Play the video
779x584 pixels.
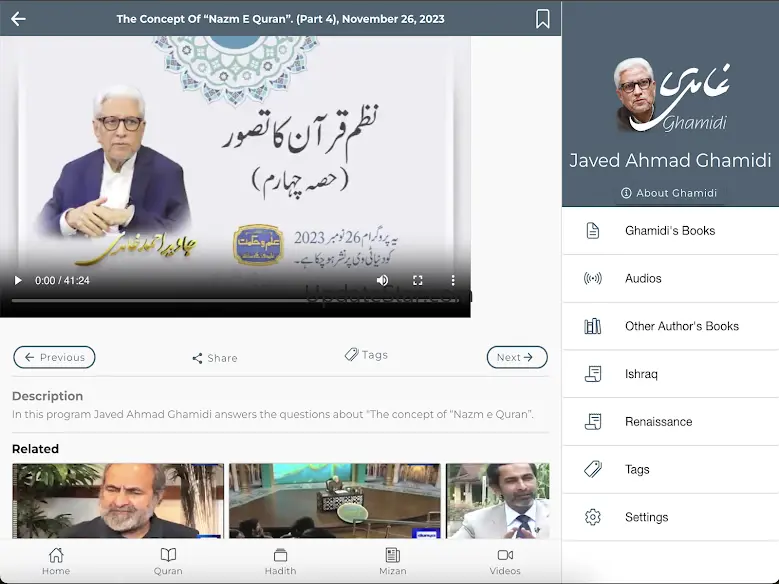click(x=18, y=280)
